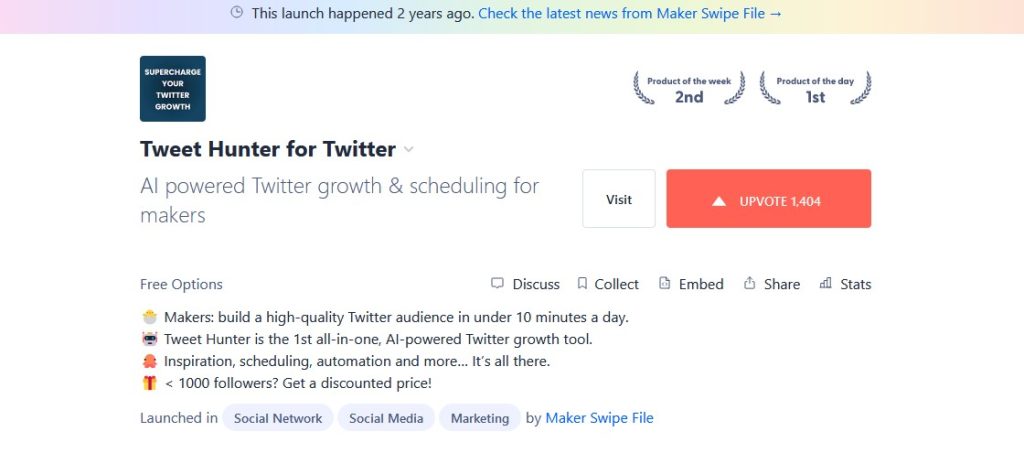Click the Product of the week 2nd badge

pos(689,89)
